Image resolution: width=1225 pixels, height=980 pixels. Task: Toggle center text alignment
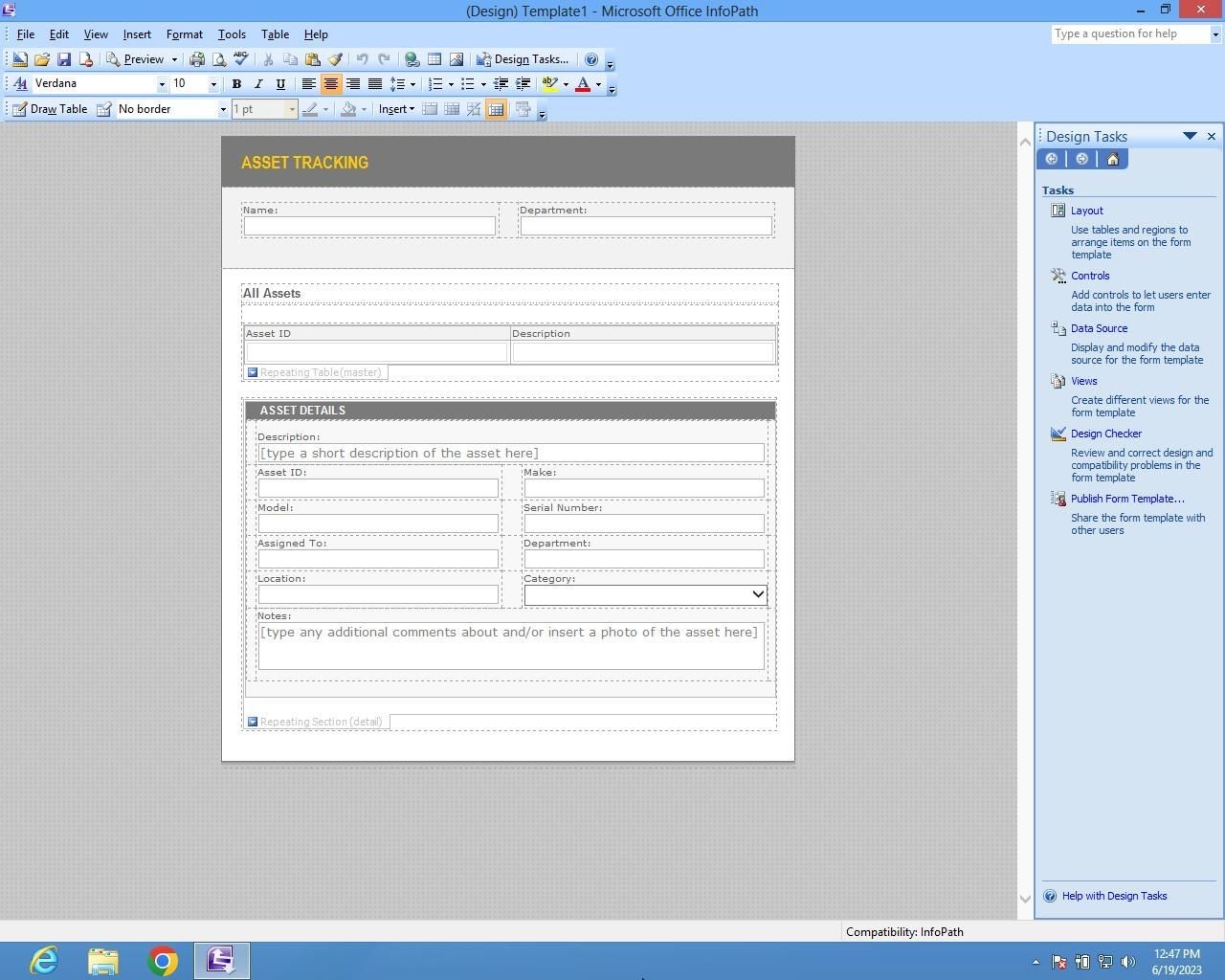pos(331,84)
